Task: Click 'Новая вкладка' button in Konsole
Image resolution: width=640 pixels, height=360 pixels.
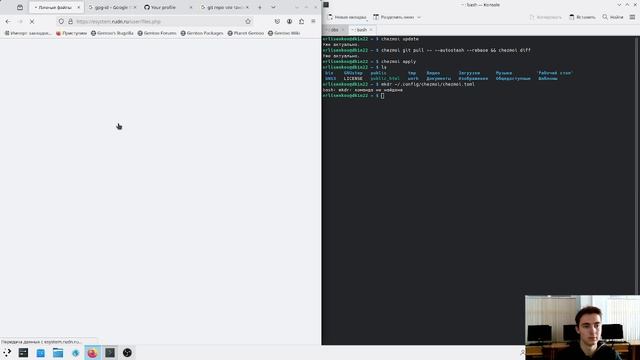Action: (347, 17)
